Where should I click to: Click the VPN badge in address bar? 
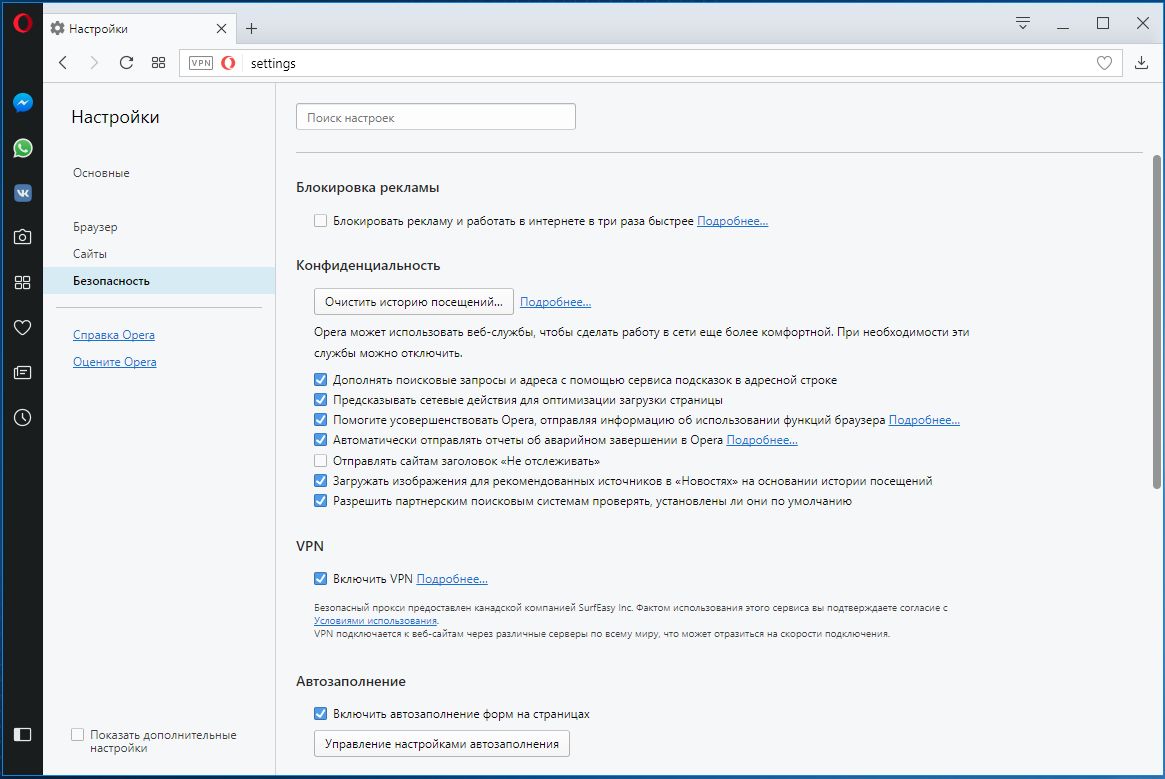coord(201,63)
